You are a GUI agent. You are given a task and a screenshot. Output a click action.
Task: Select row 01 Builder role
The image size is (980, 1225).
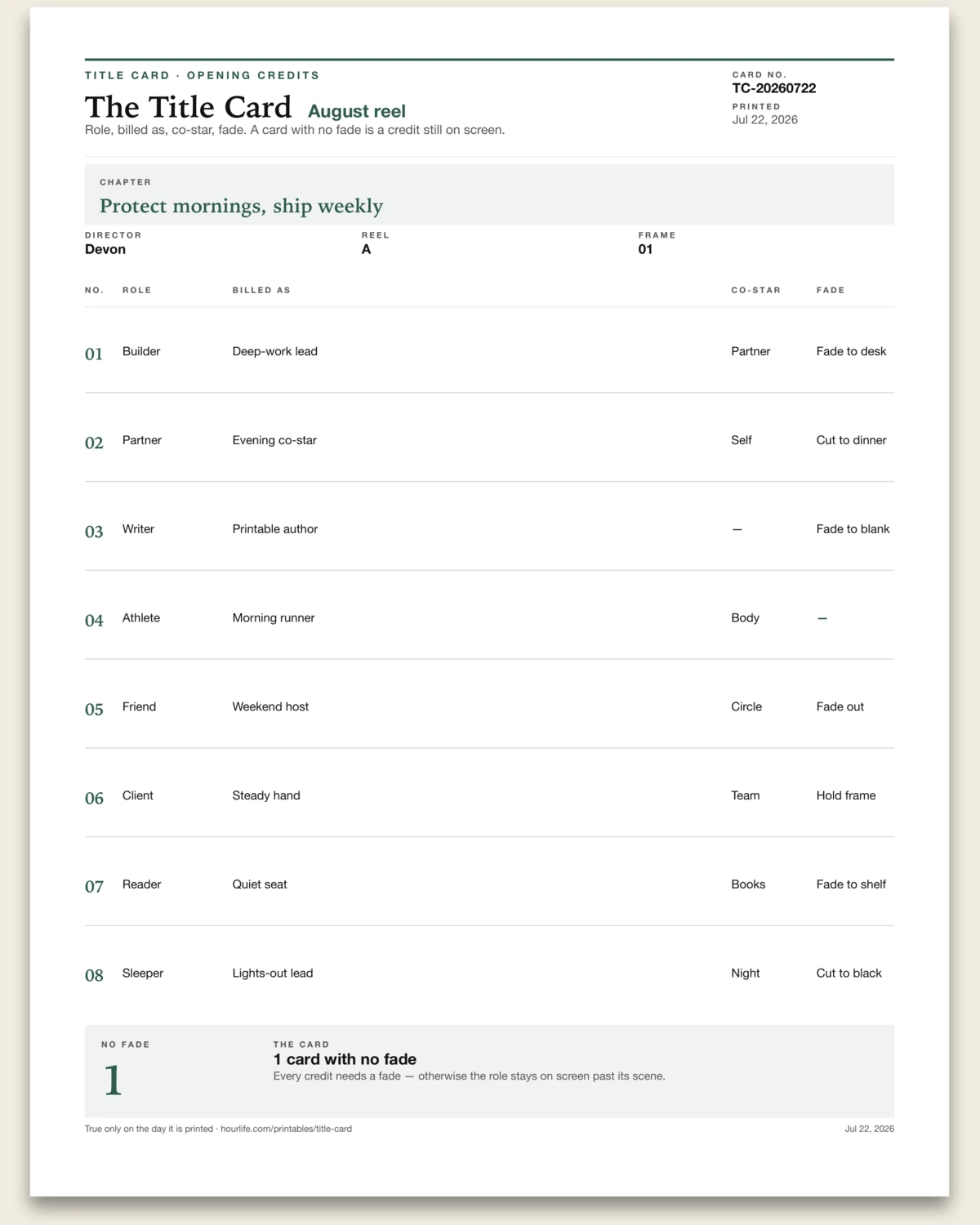[x=141, y=351]
